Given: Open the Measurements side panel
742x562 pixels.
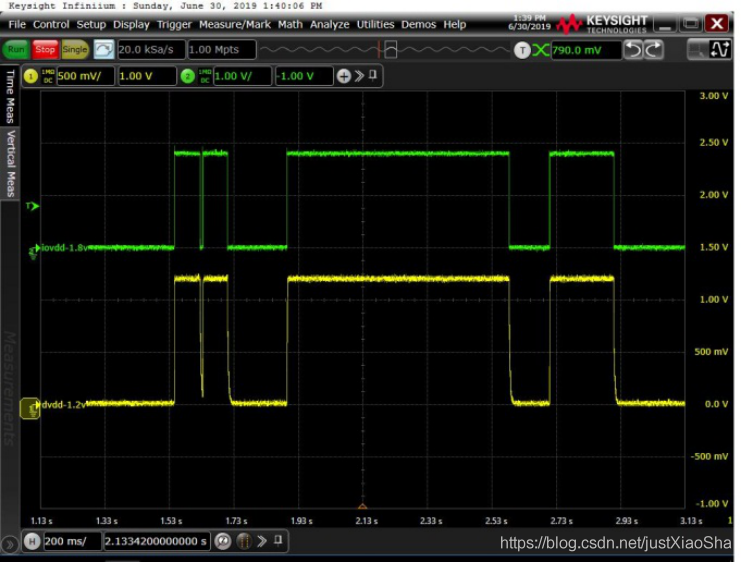Looking at the screenshot, I should pyautogui.click(x=10, y=388).
